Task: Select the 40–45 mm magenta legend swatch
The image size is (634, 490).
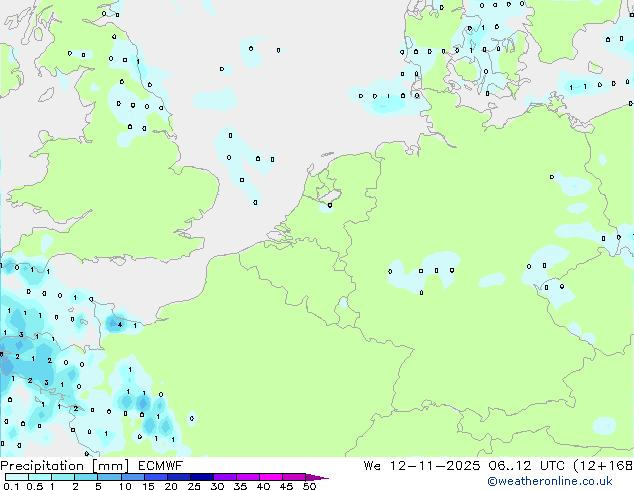Action: (271, 477)
